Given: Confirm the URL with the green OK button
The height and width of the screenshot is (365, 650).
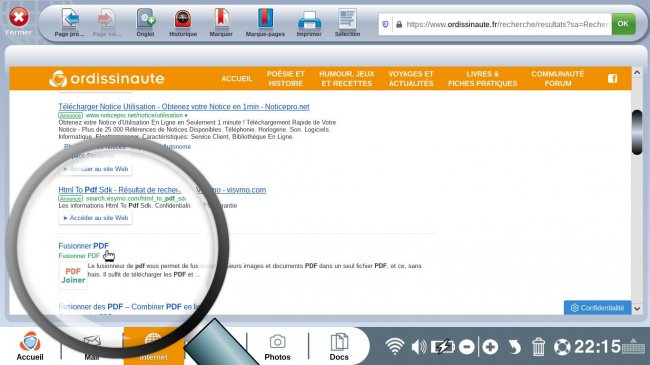Looking at the screenshot, I should coord(623,24).
